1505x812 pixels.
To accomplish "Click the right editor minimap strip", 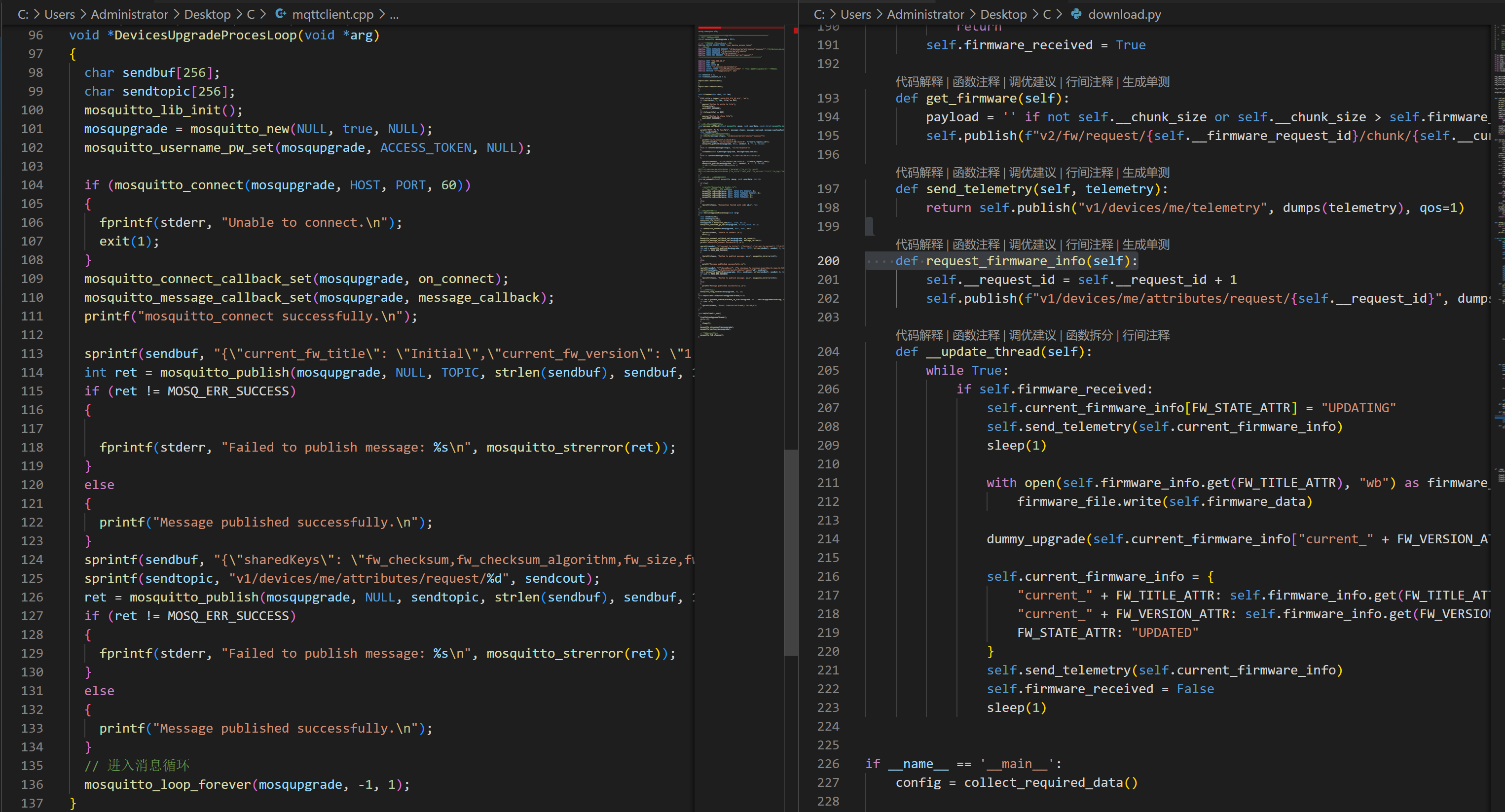I will [1499, 234].
